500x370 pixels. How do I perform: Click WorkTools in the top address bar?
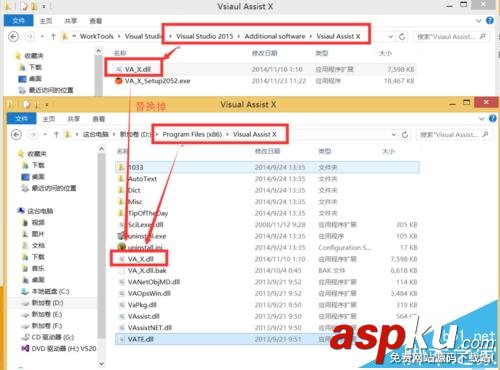click(97, 36)
